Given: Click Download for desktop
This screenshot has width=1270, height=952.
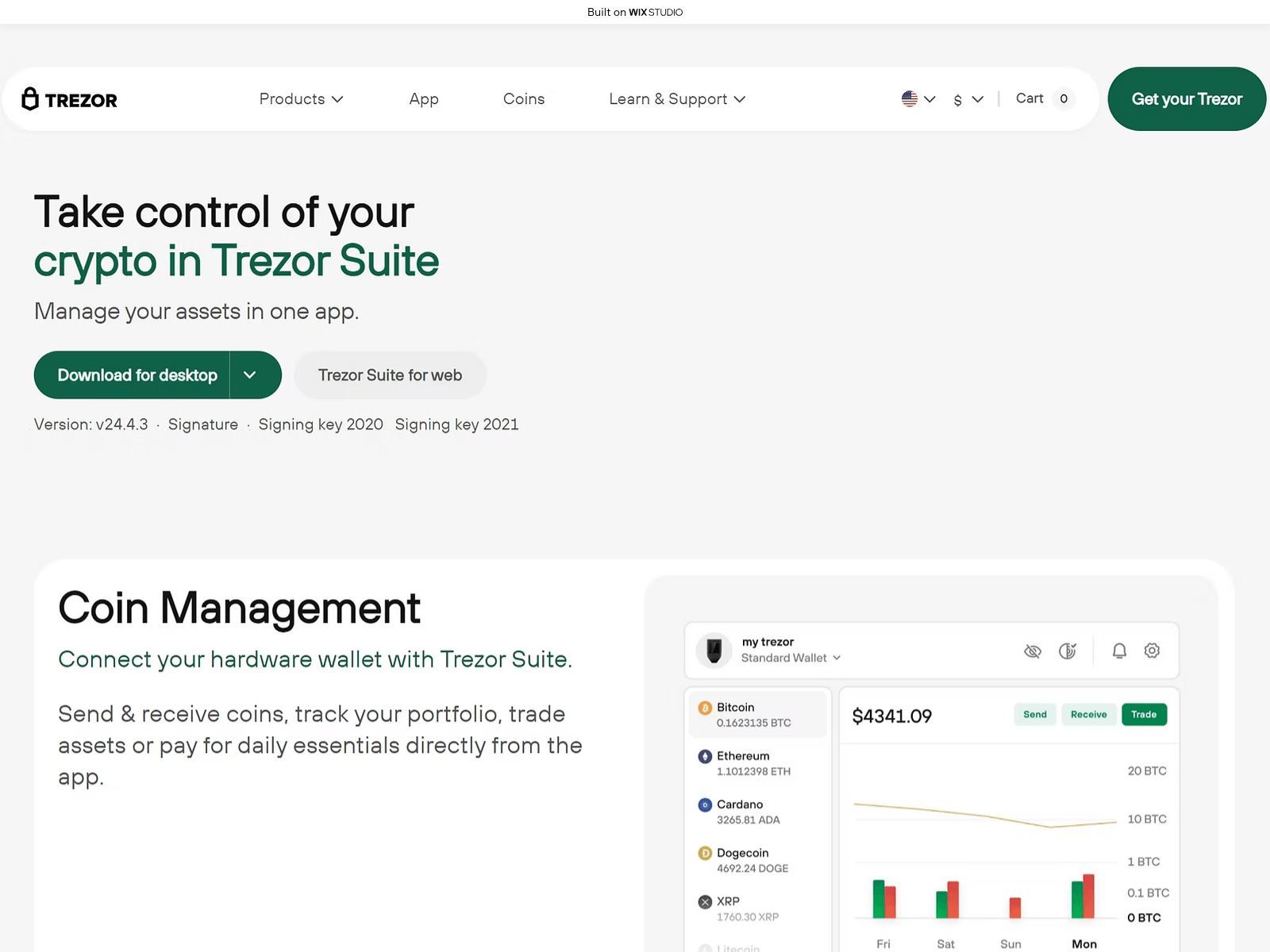Looking at the screenshot, I should [x=137, y=375].
